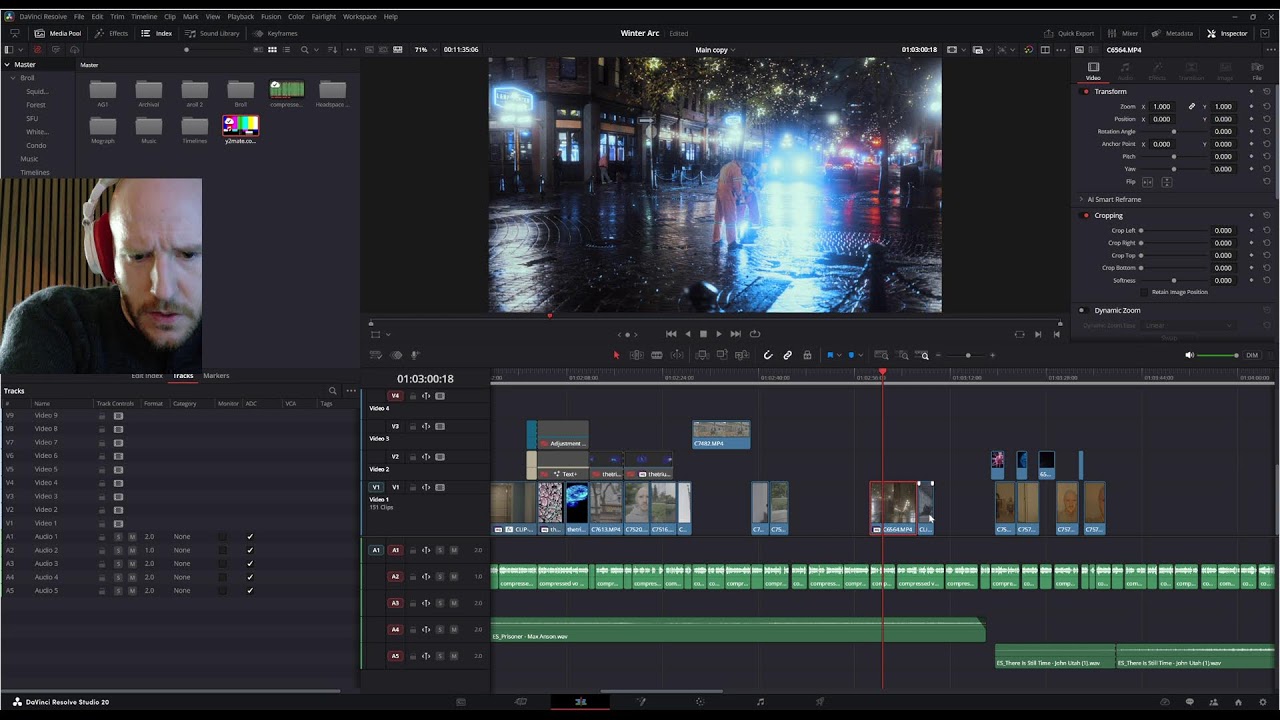Mute Audio 1 in Tracks index
1280x720 pixels.
[131, 537]
